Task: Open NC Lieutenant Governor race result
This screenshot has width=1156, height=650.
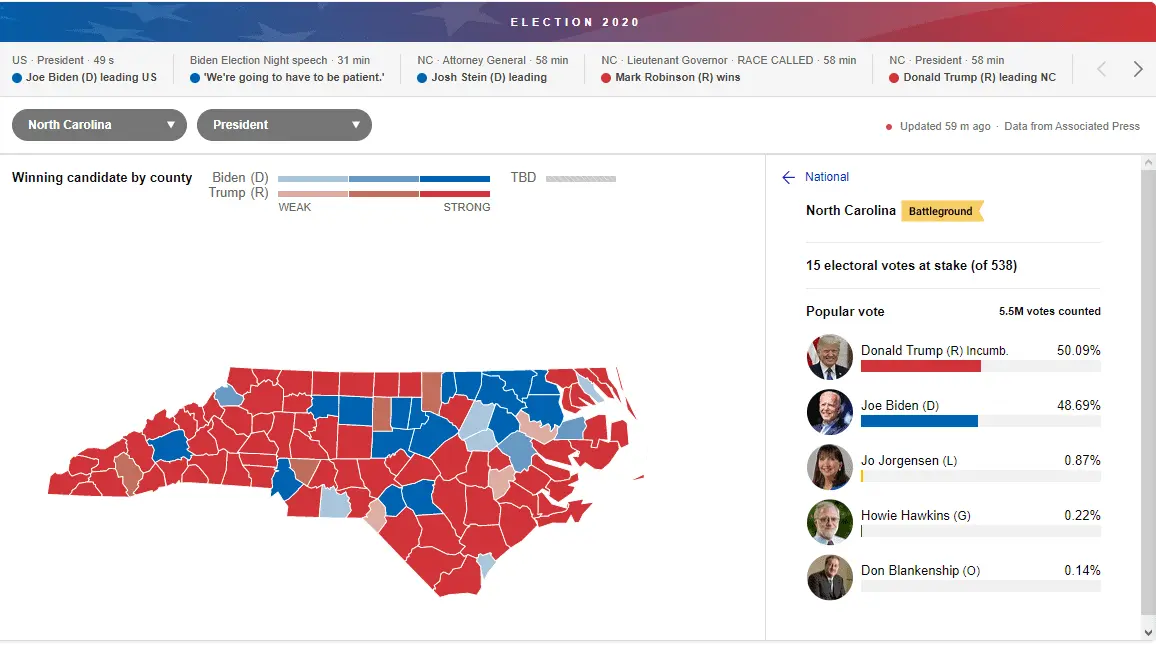Action: tap(728, 69)
